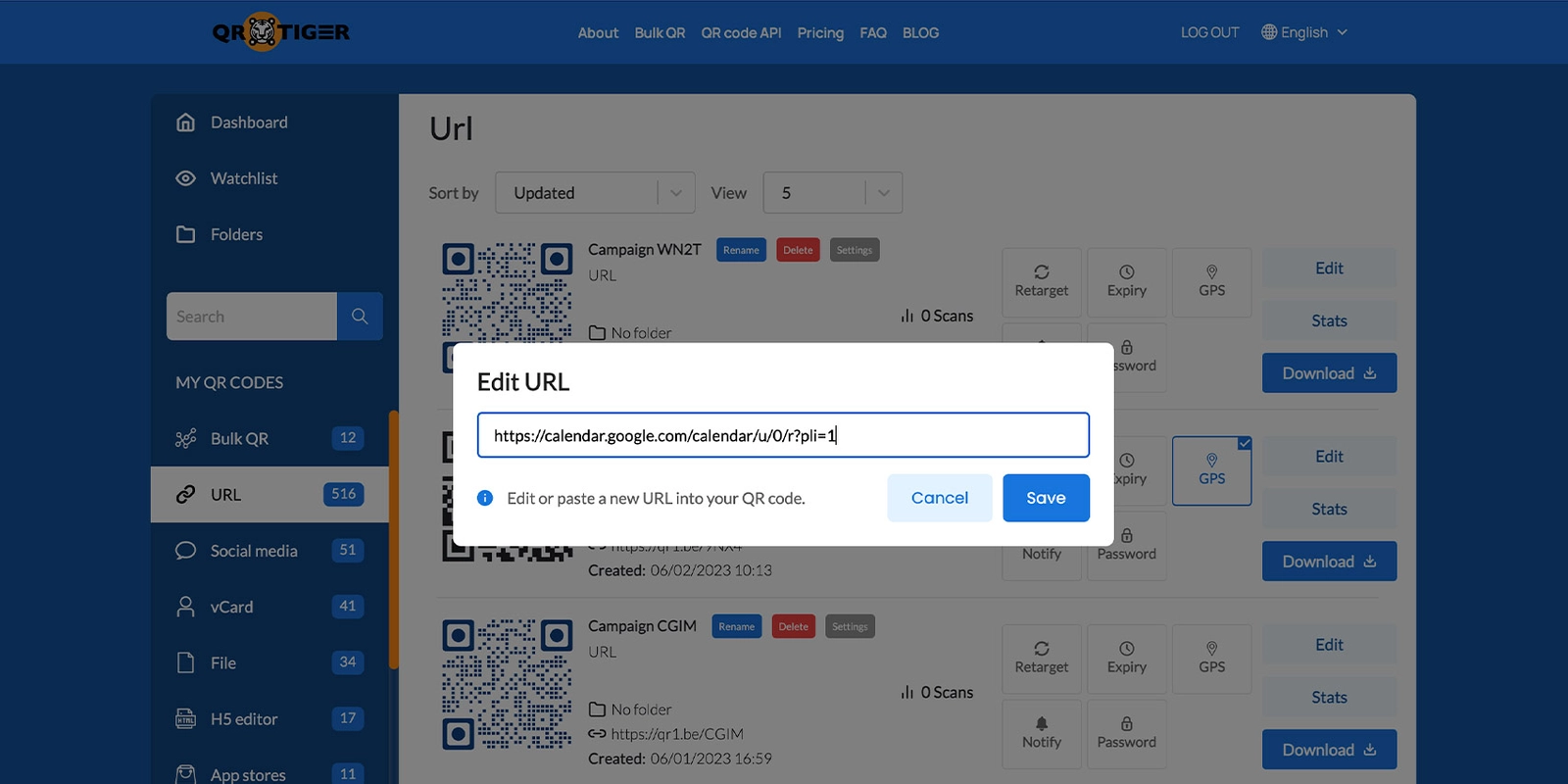Click the search magnifier icon in sidebar
Image resolution: width=1568 pixels, height=784 pixels.
[360, 317]
